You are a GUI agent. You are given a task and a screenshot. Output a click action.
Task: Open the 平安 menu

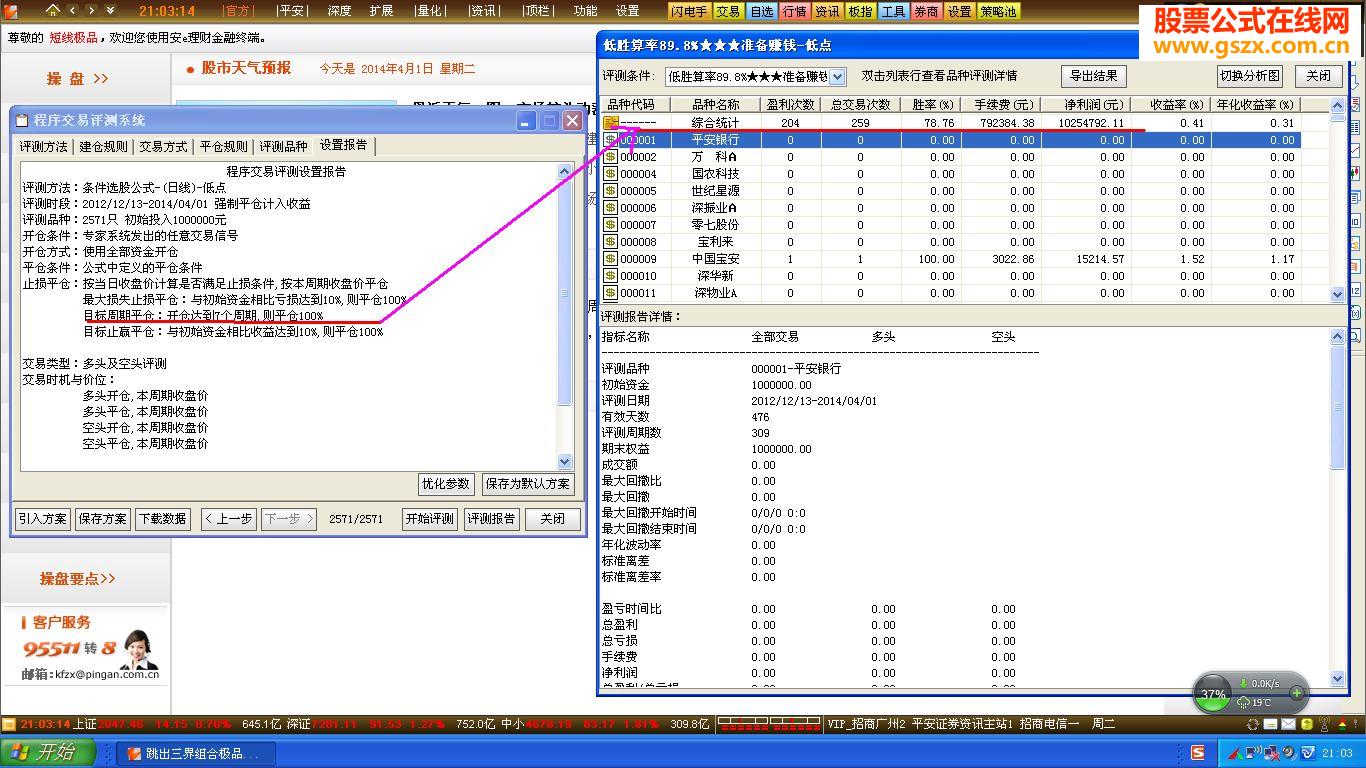click(291, 11)
